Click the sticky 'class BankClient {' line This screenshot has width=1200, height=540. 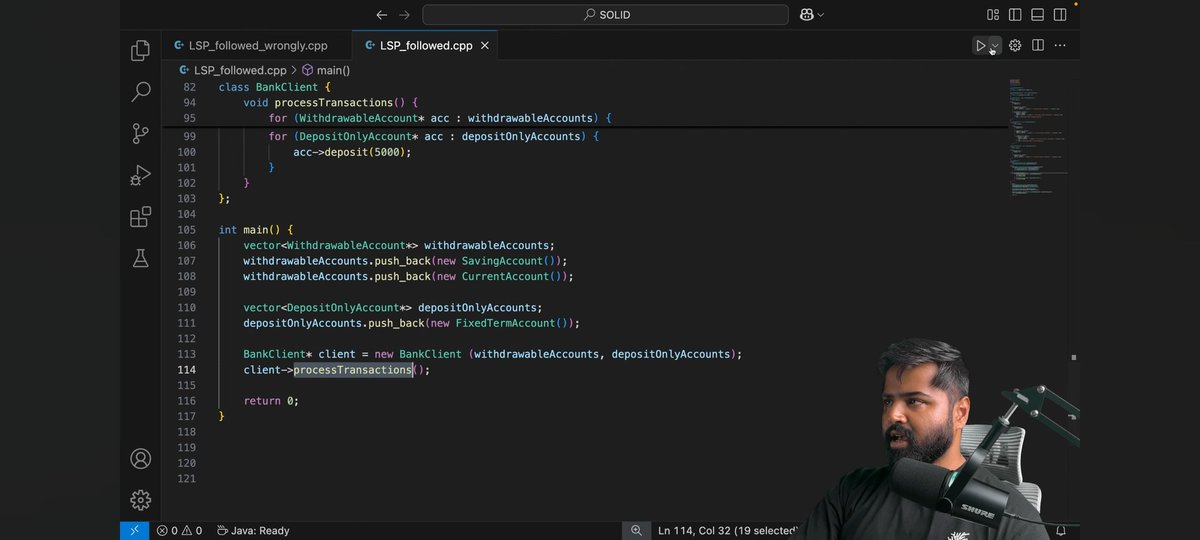click(274, 87)
